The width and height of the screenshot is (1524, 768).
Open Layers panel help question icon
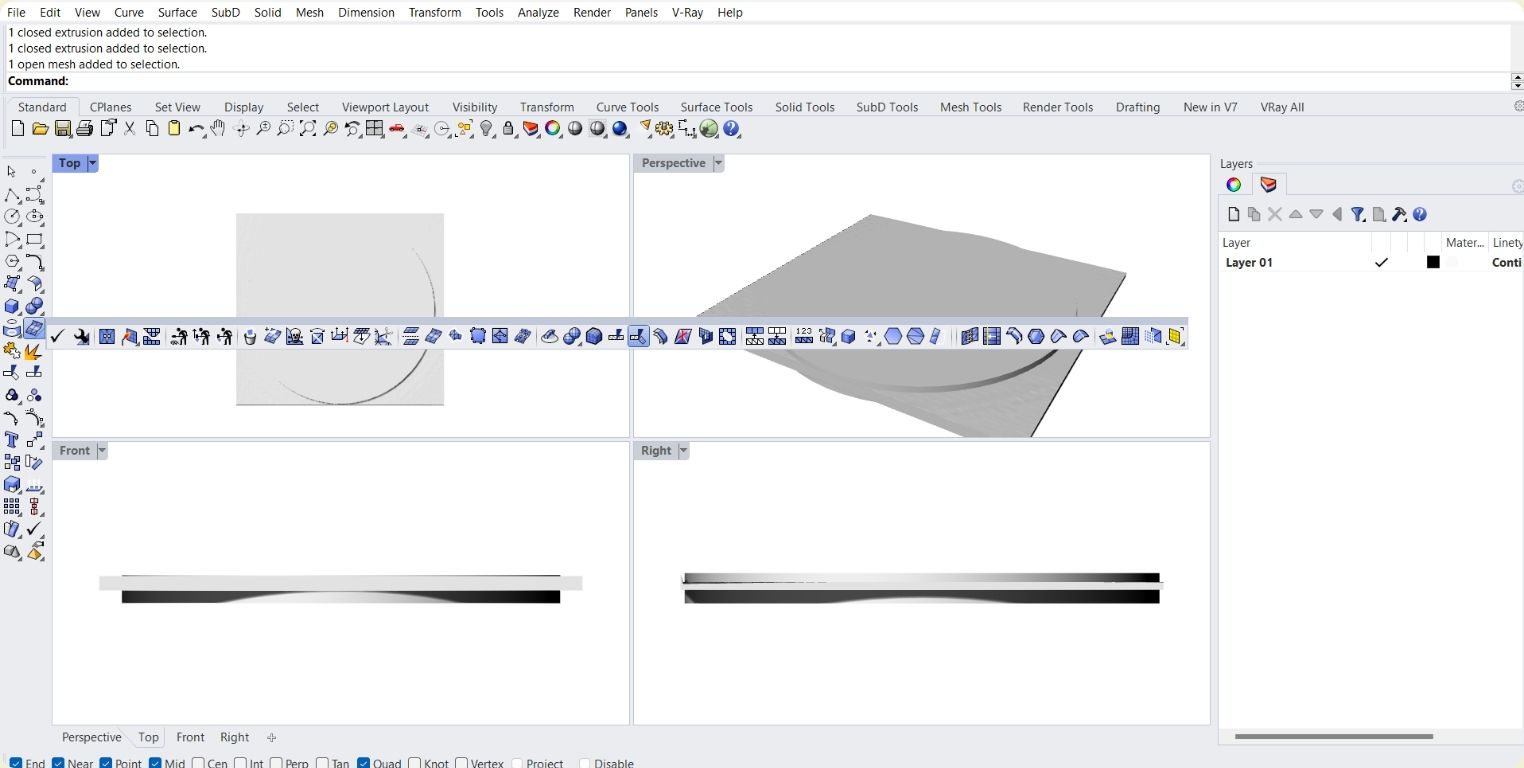1420,214
